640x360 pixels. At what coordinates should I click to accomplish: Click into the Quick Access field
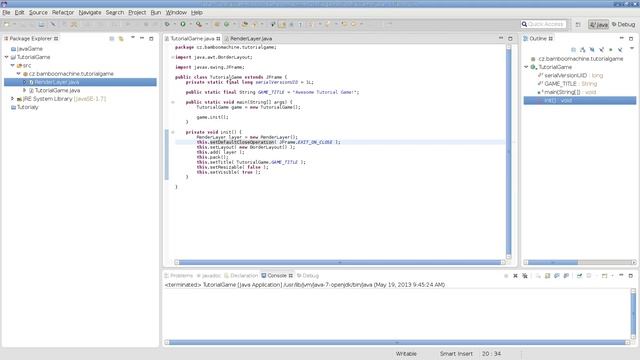[x=544, y=24]
